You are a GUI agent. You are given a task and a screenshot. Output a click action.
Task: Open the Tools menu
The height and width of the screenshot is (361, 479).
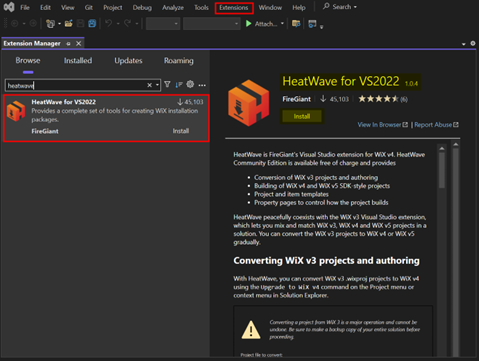[201, 7]
